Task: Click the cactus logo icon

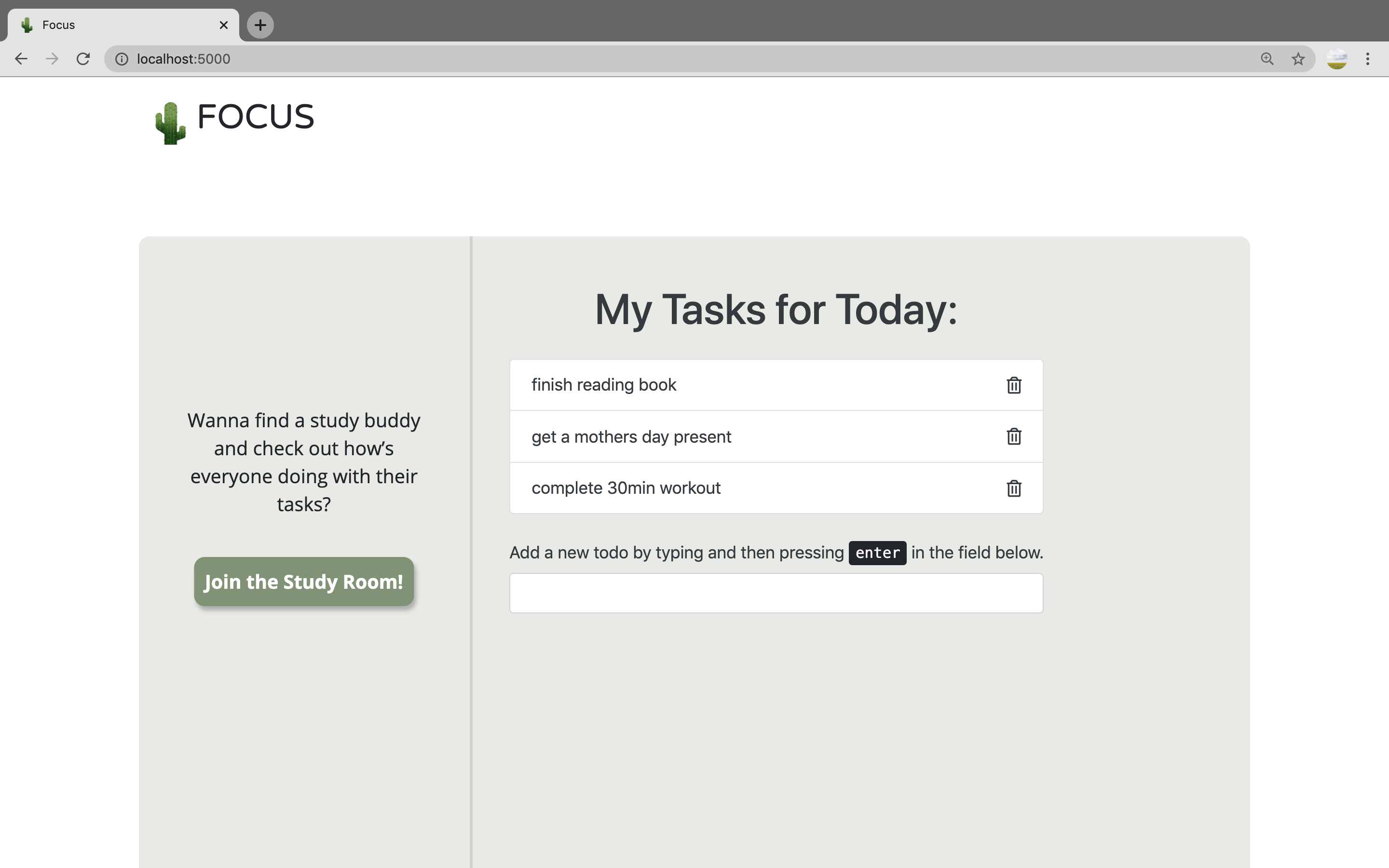Action: (170, 123)
